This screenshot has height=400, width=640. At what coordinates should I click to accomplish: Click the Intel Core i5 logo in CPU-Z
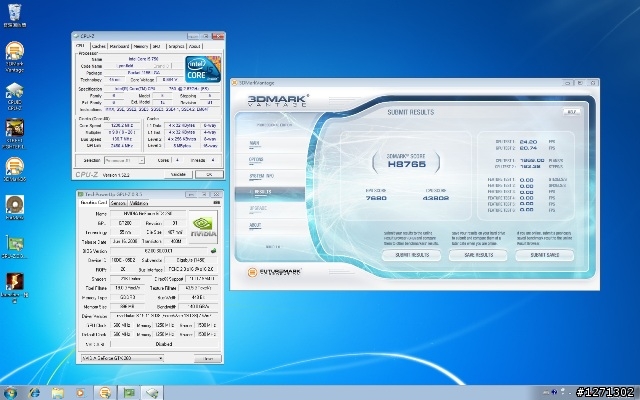click(202, 69)
